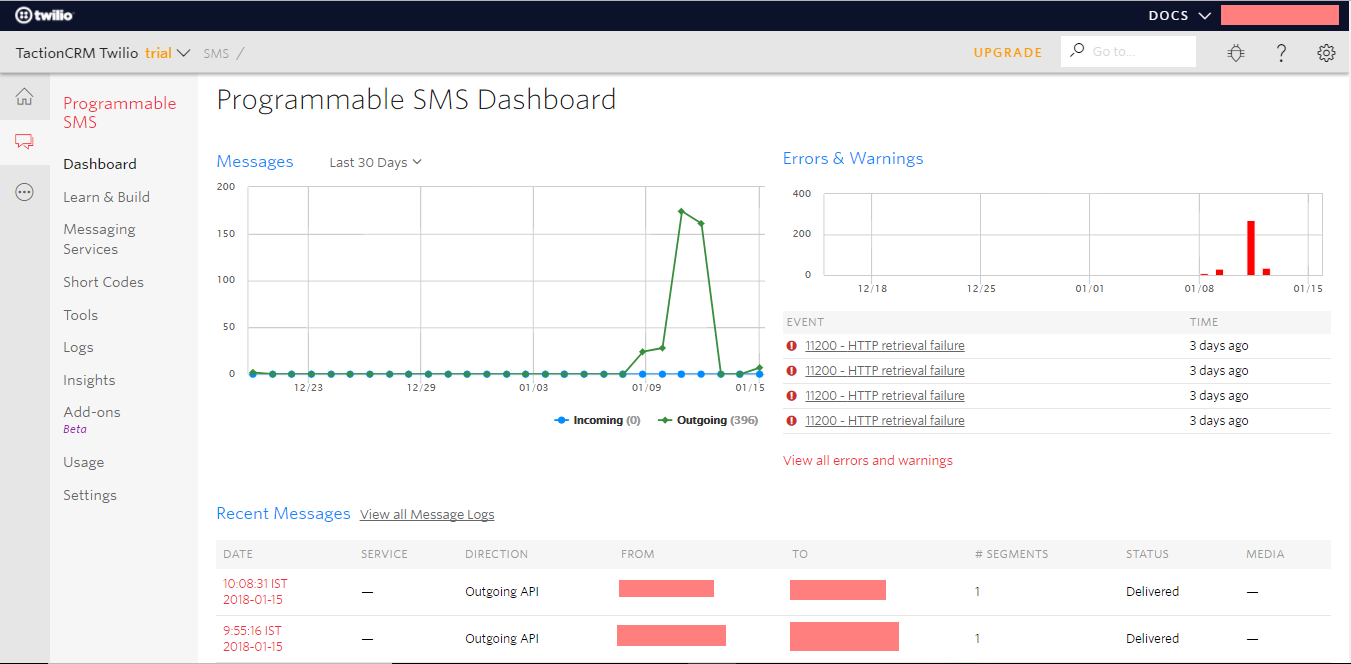Open Add-ons Beta
Screen dimensions: 1351x664
91,419
